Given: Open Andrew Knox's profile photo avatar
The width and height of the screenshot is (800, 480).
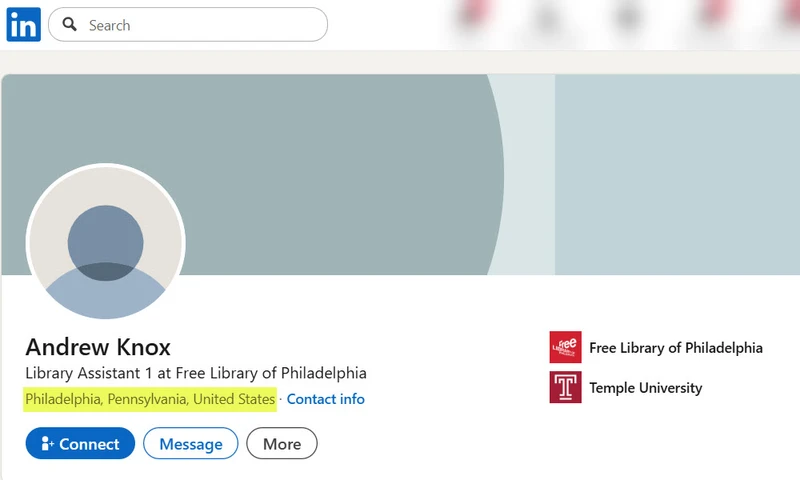Looking at the screenshot, I should click(x=106, y=243).
